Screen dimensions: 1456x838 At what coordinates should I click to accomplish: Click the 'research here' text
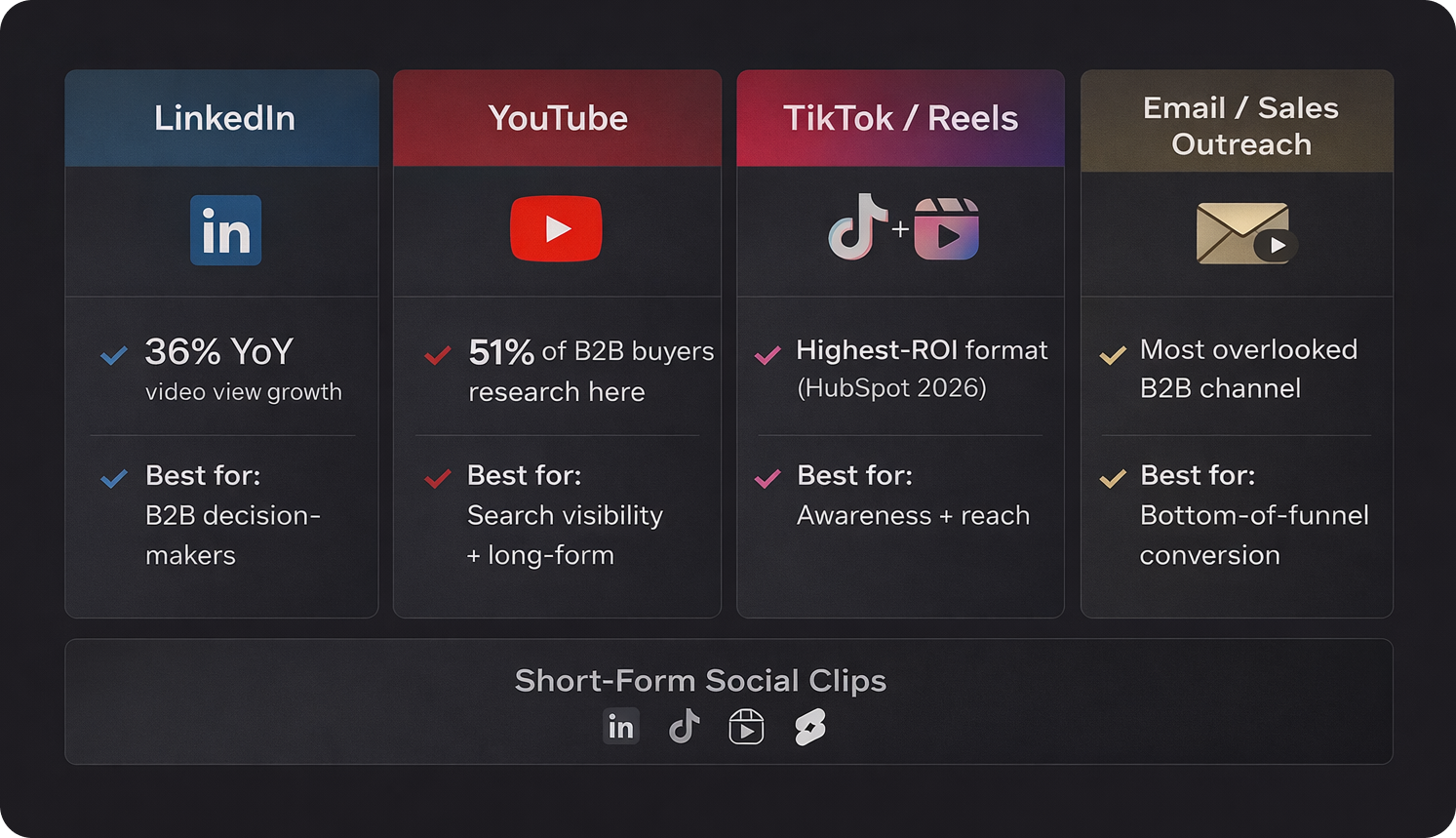point(557,392)
